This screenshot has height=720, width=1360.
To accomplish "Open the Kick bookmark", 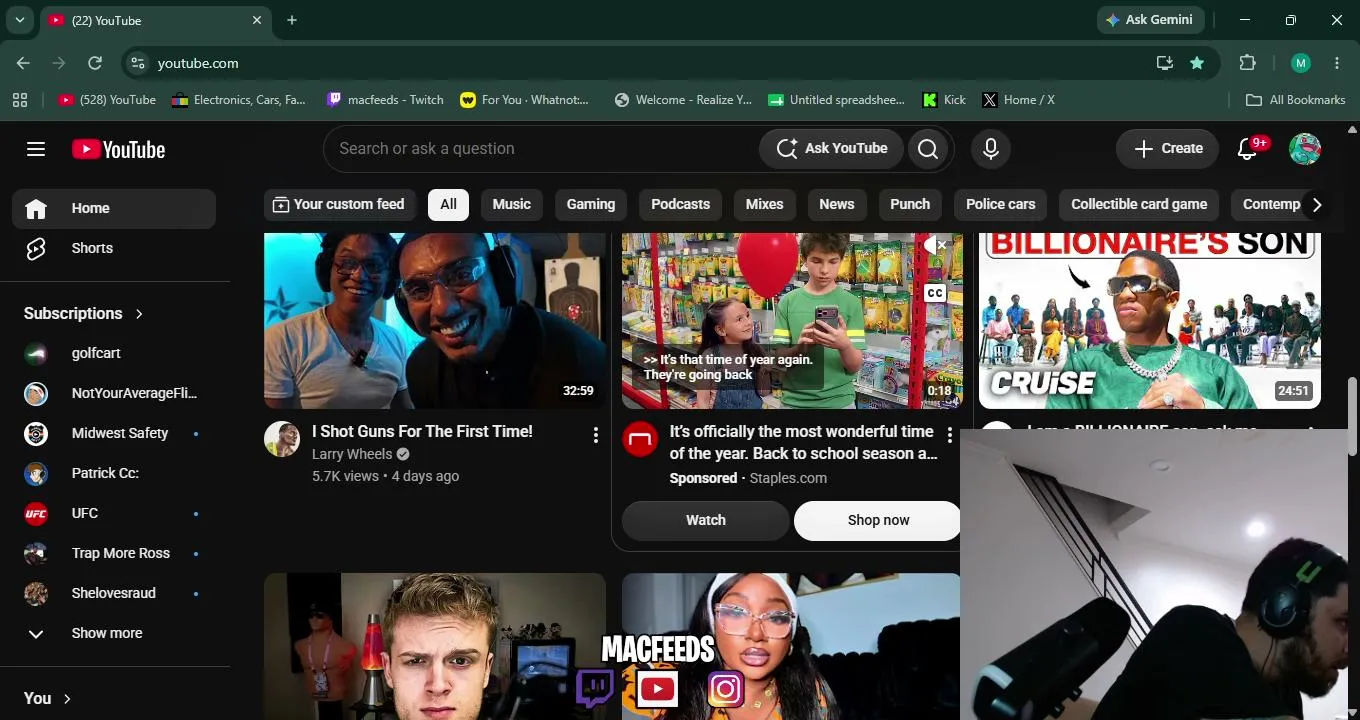I will (944, 100).
